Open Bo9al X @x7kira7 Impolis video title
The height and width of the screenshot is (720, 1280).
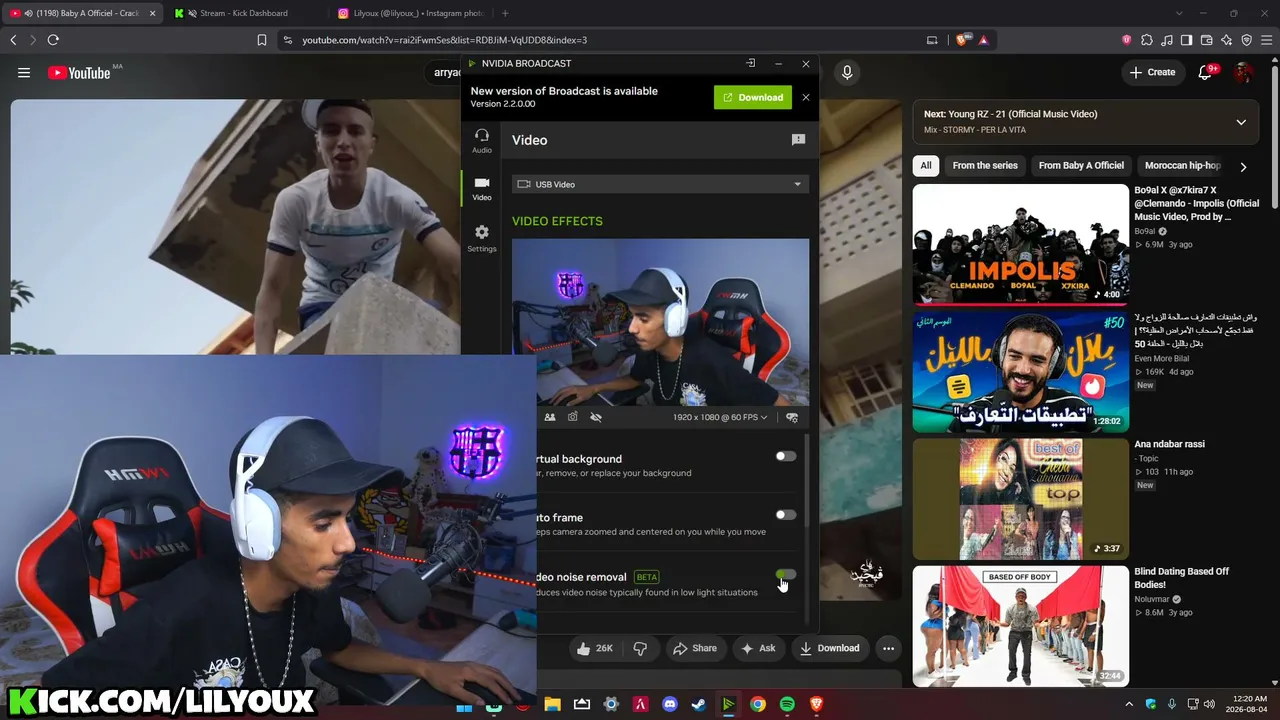[1196, 203]
